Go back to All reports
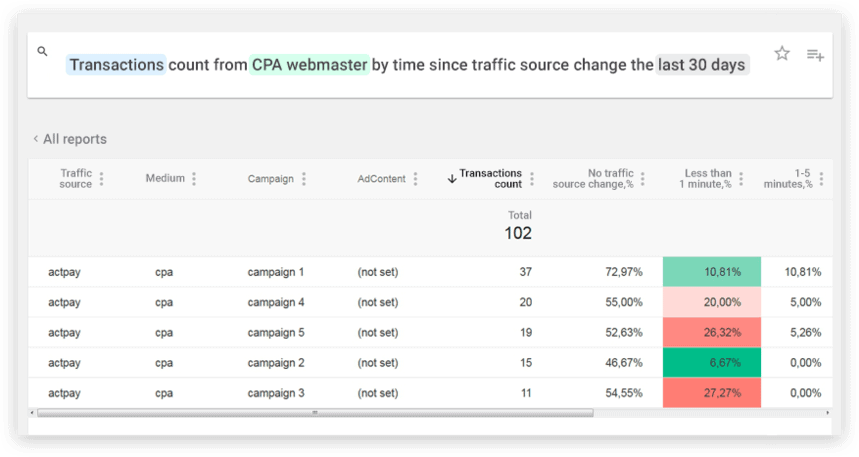This screenshot has width=859, height=457. coord(70,139)
